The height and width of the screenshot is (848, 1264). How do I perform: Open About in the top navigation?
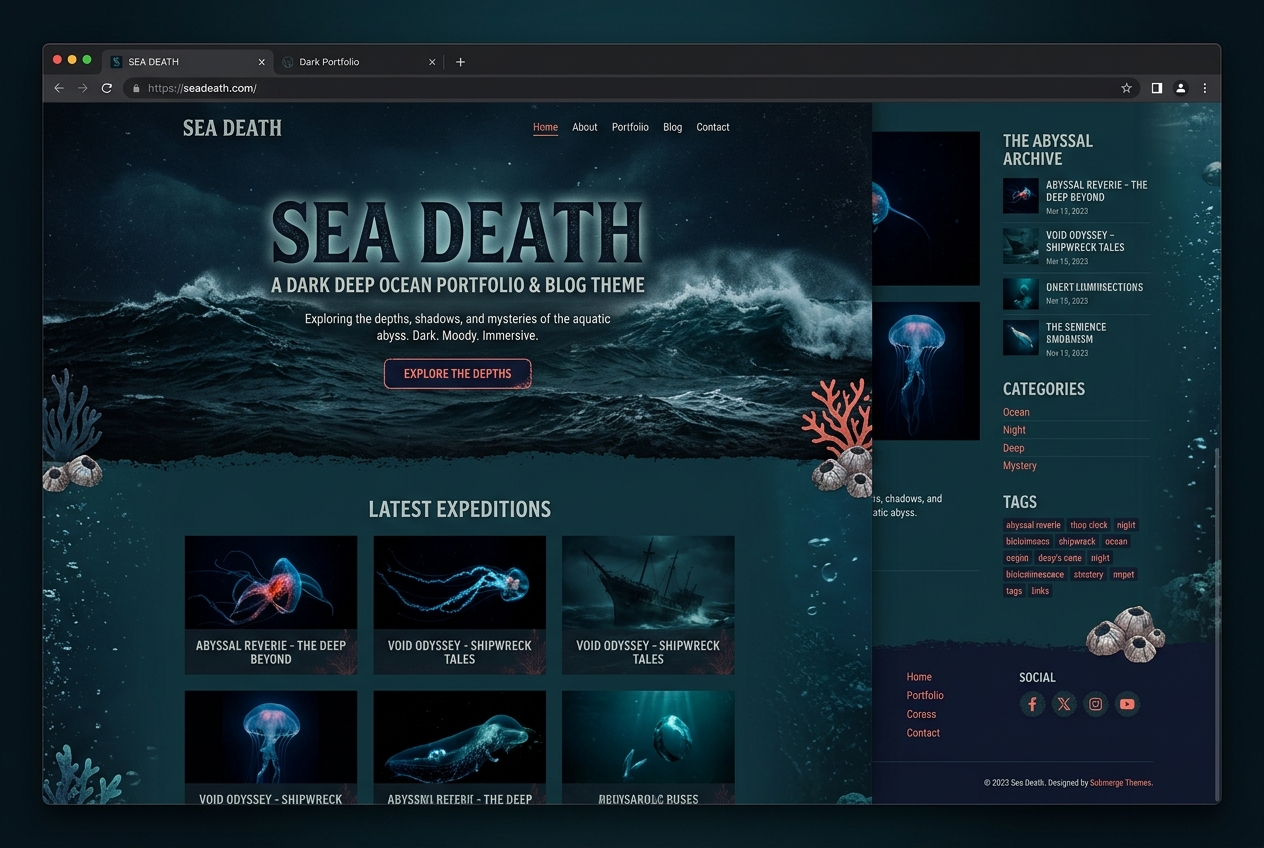click(585, 127)
